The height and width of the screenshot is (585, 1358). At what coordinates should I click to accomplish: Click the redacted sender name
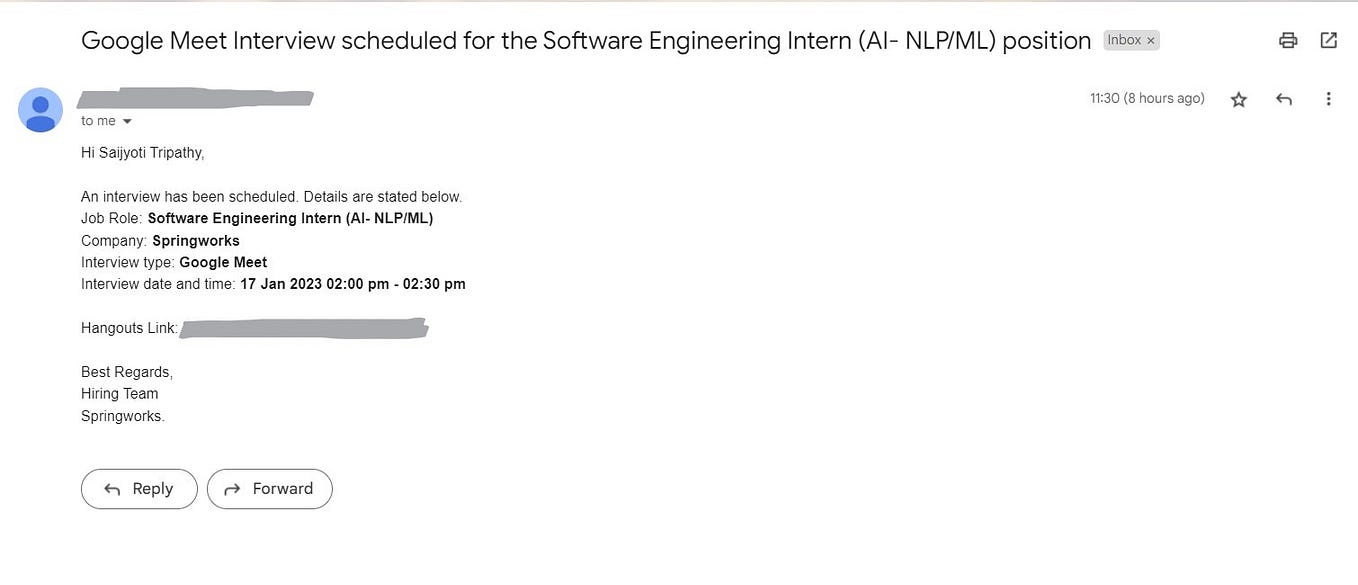click(195, 98)
